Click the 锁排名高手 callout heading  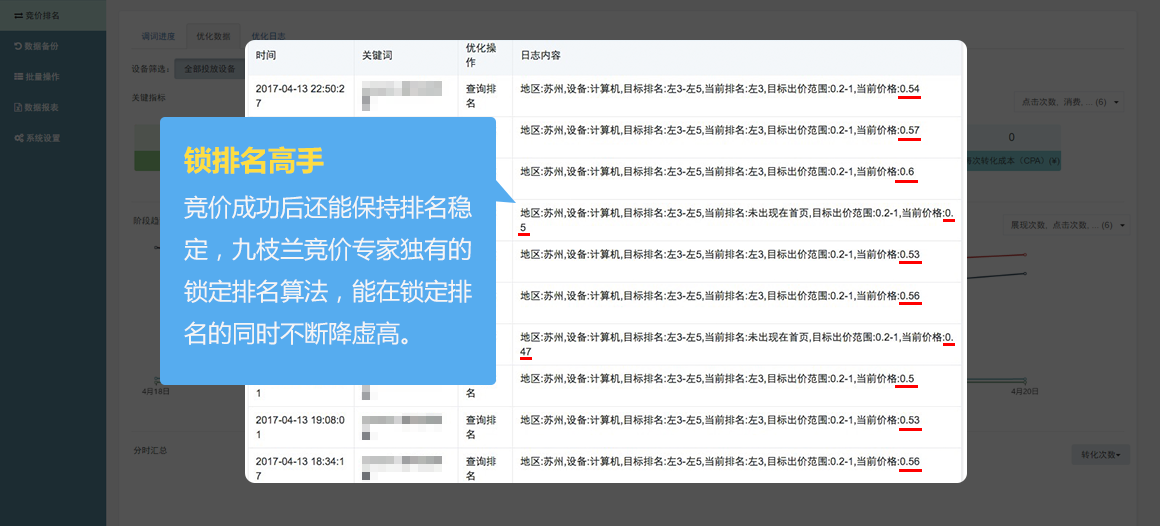coord(254,161)
